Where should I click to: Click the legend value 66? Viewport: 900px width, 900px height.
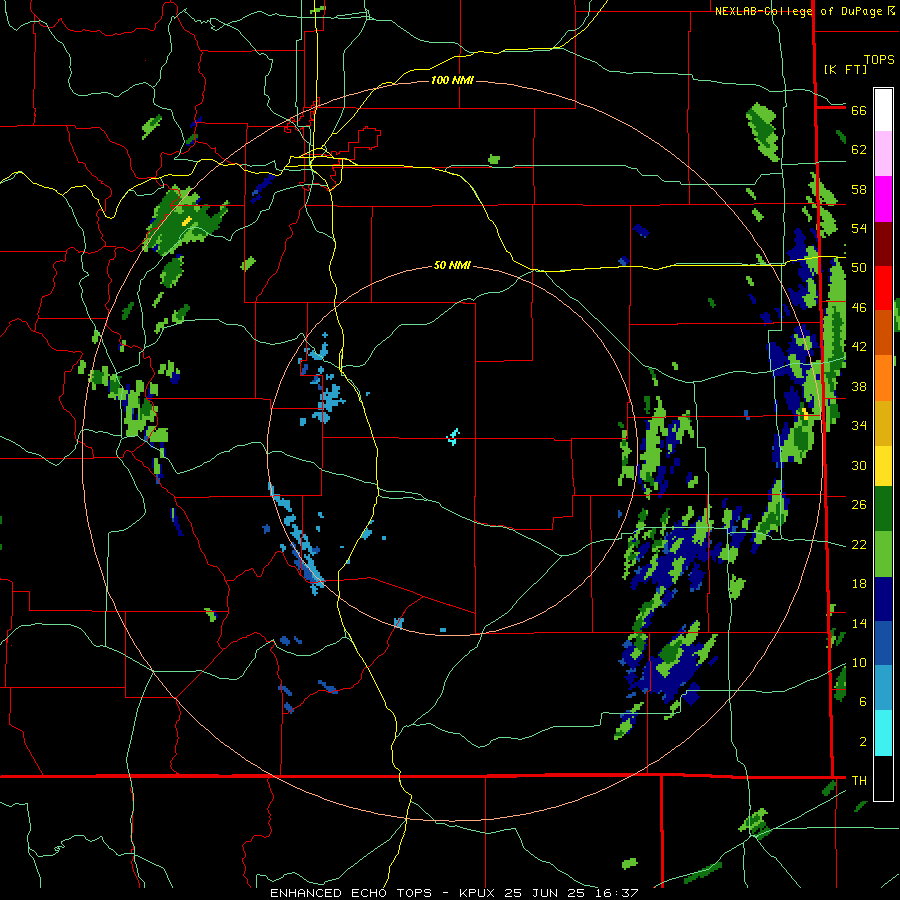click(x=859, y=111)
